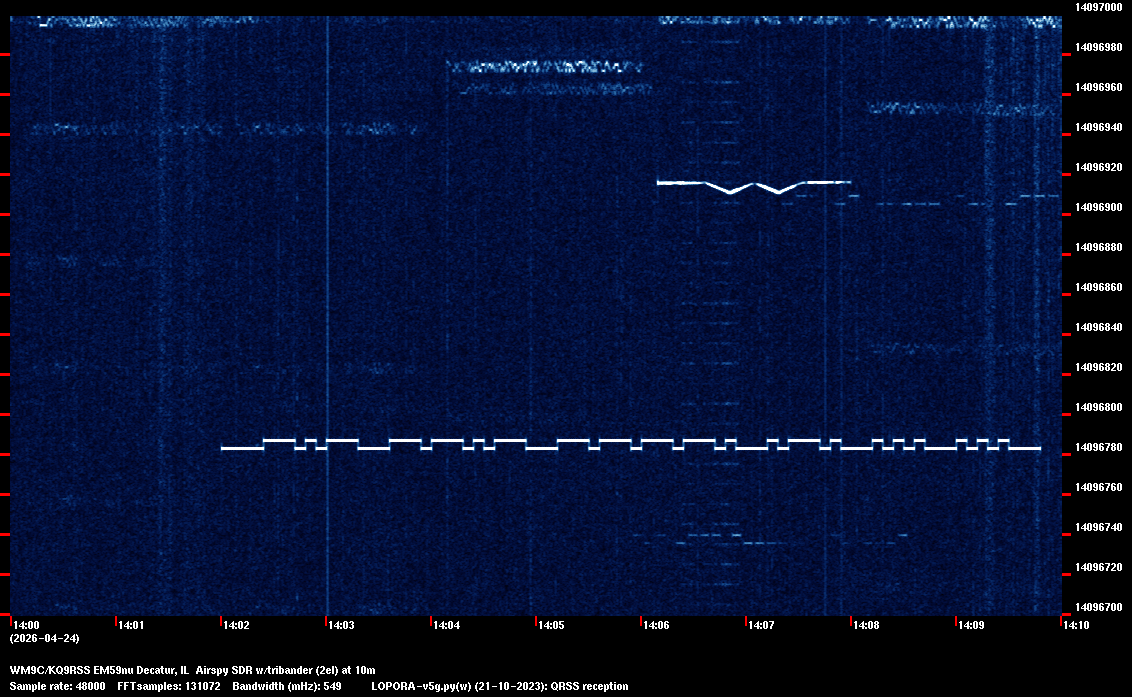Image resolution: width=1132 pixels, height=697 pixels.
Task: Click the date text (2026-04-24)
Action: 44,638
